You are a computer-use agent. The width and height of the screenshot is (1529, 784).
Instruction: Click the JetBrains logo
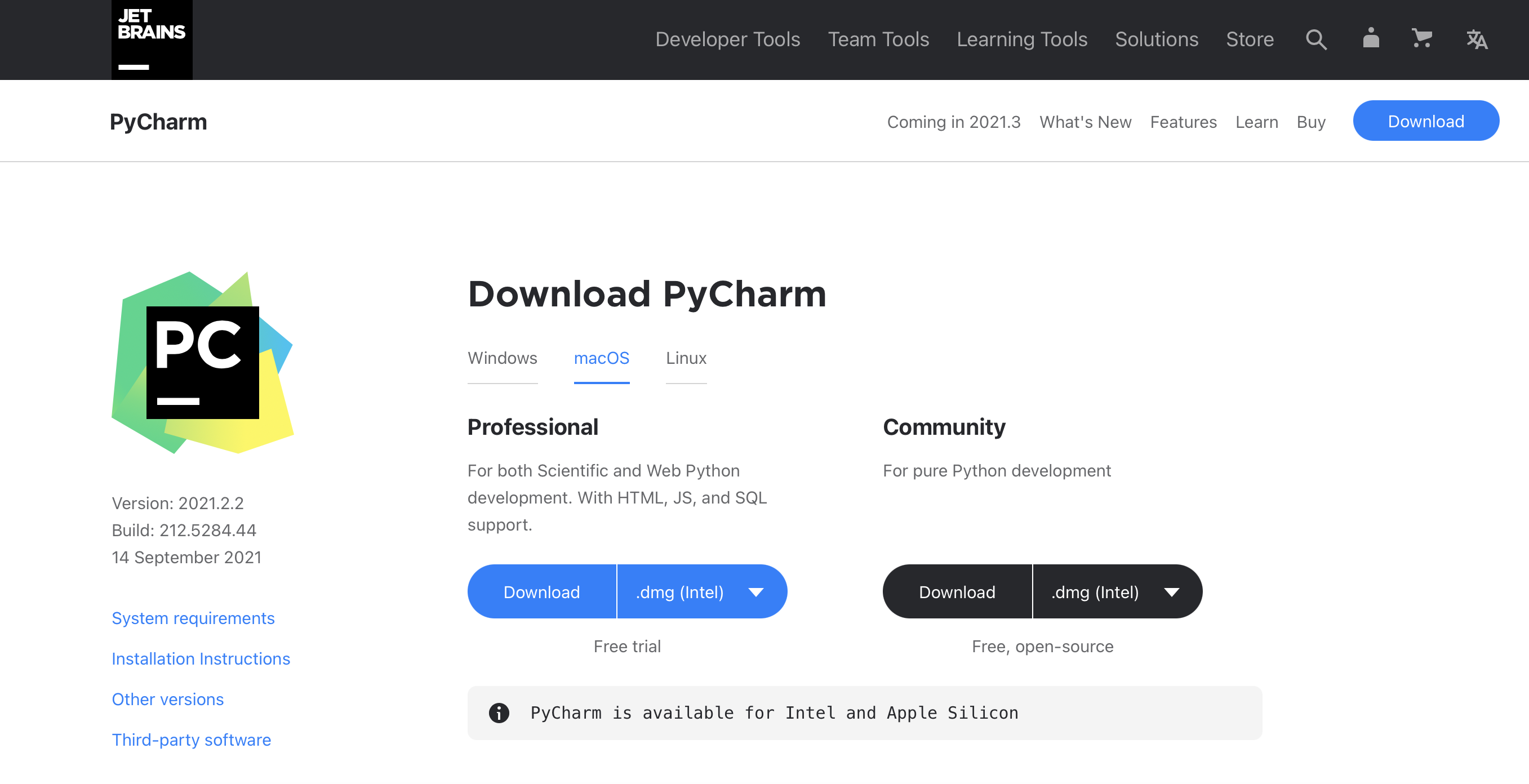(x=152, y=40)
